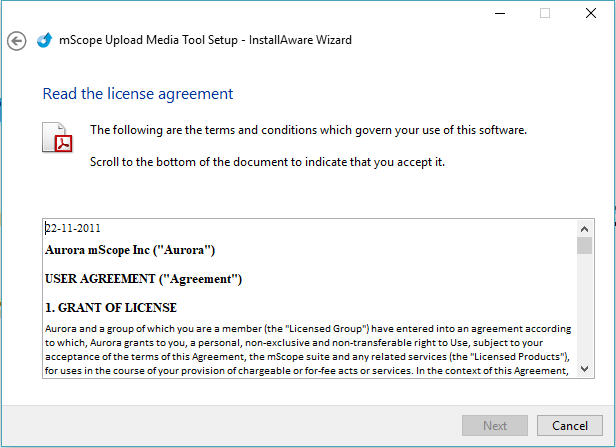Close the setup wizard window
This screenshot has height=448, width=616.
(591, 14)
